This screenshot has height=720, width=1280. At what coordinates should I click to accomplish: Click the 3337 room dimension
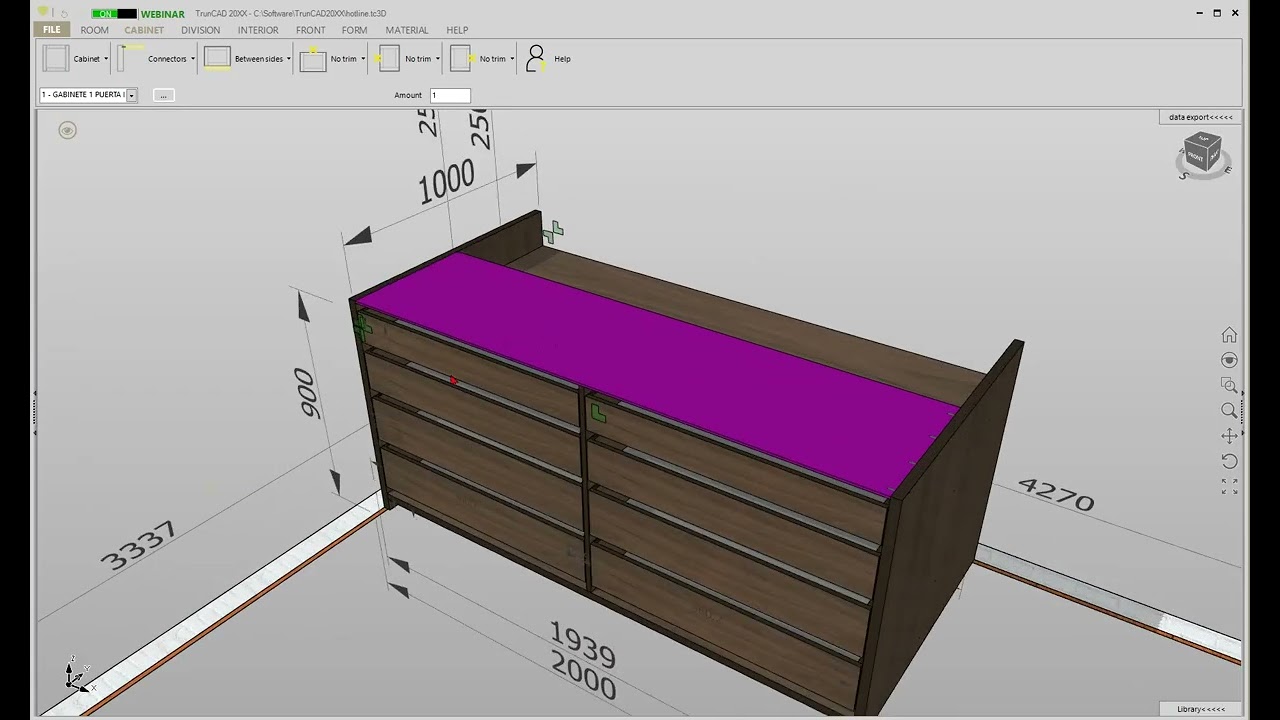point(139,545)
